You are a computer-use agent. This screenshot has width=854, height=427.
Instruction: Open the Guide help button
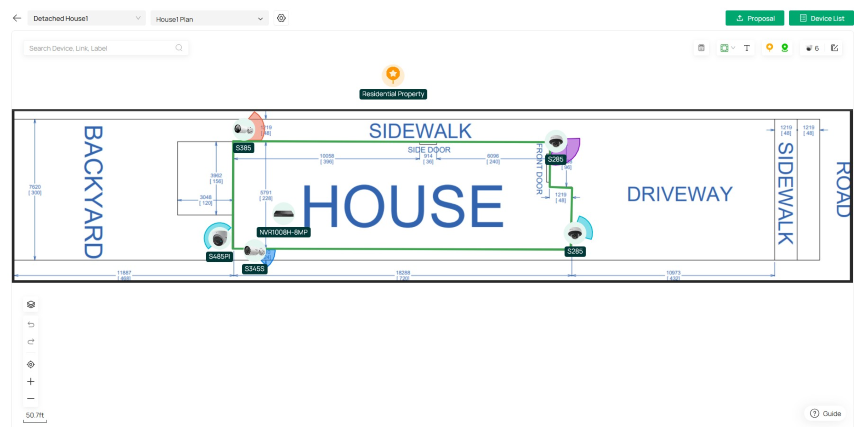825,413
